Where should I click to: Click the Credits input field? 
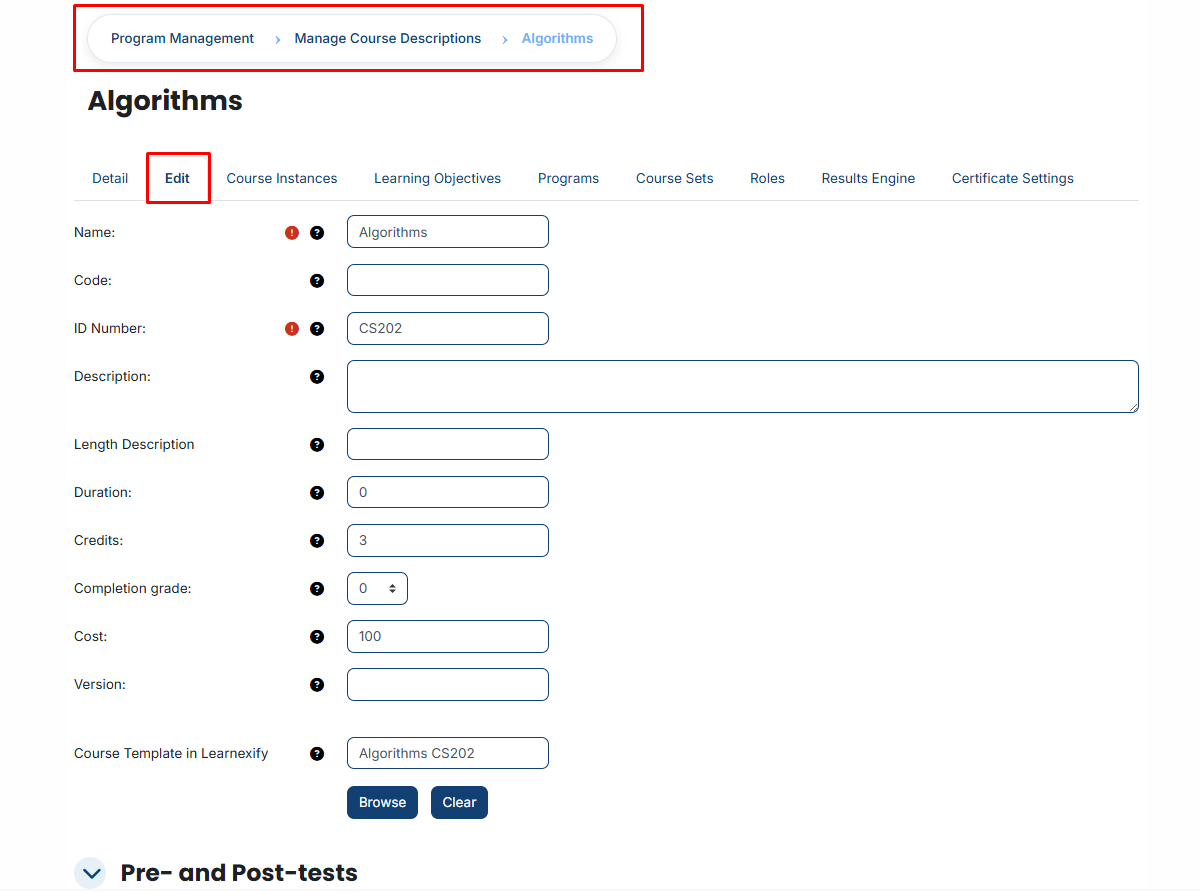tap(448, 540)
